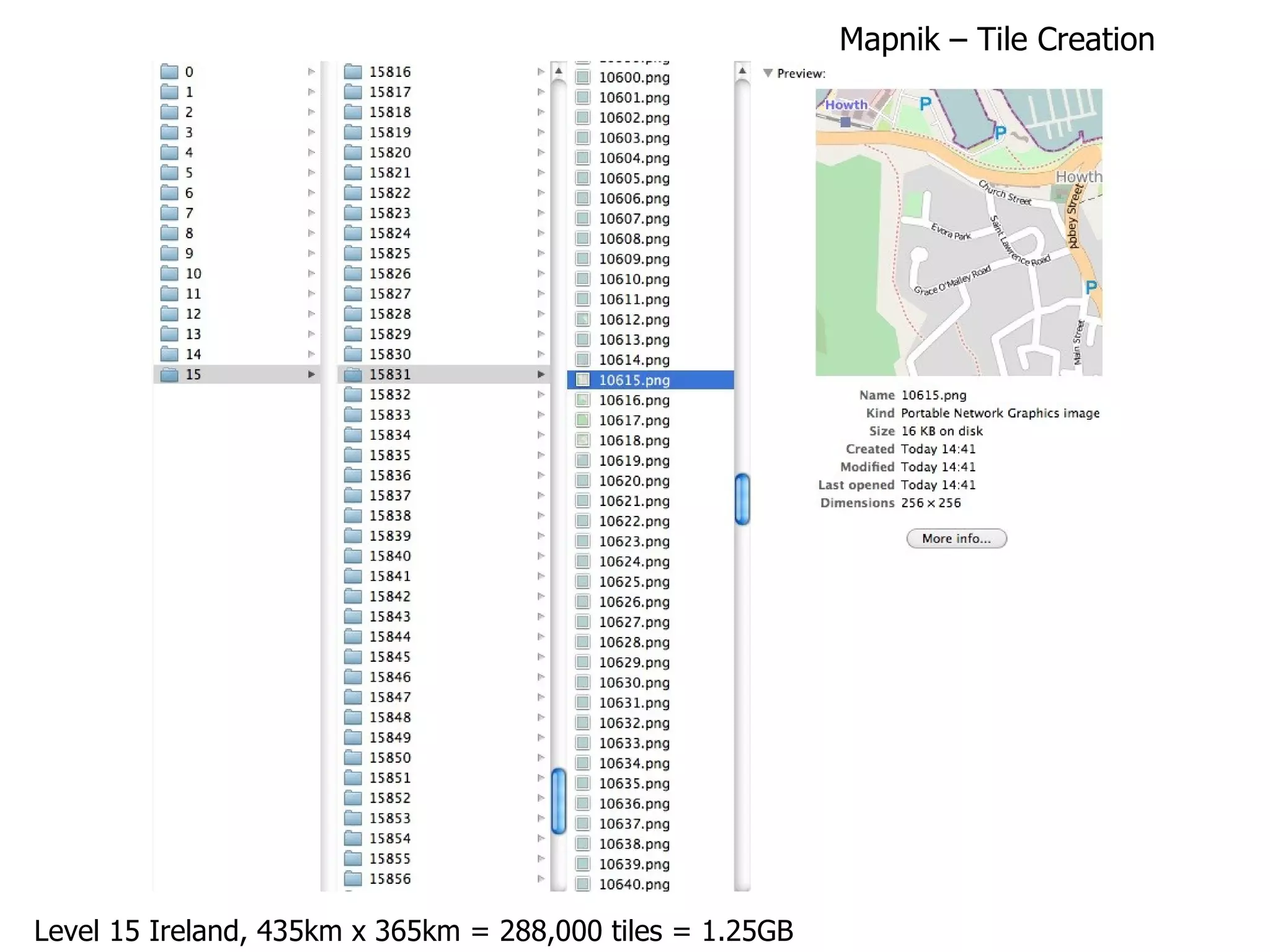Click the folder icon named 0
Screen dimensions: 1270x952
click(169, 72)
